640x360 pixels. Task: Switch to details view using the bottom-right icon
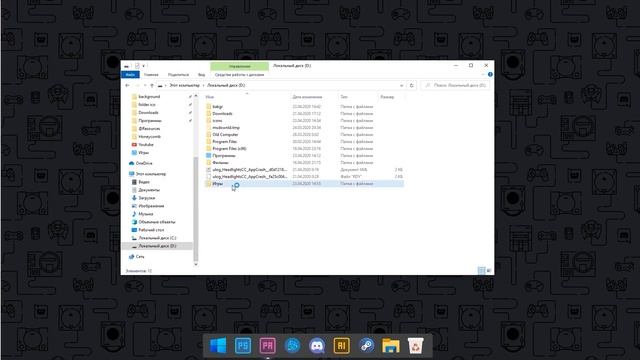click(x=482, y=271)
